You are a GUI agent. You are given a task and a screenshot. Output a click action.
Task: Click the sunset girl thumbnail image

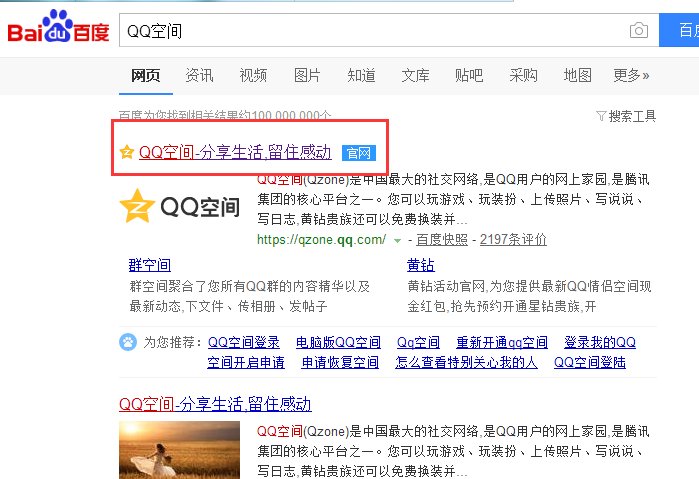tap(179, 450)
